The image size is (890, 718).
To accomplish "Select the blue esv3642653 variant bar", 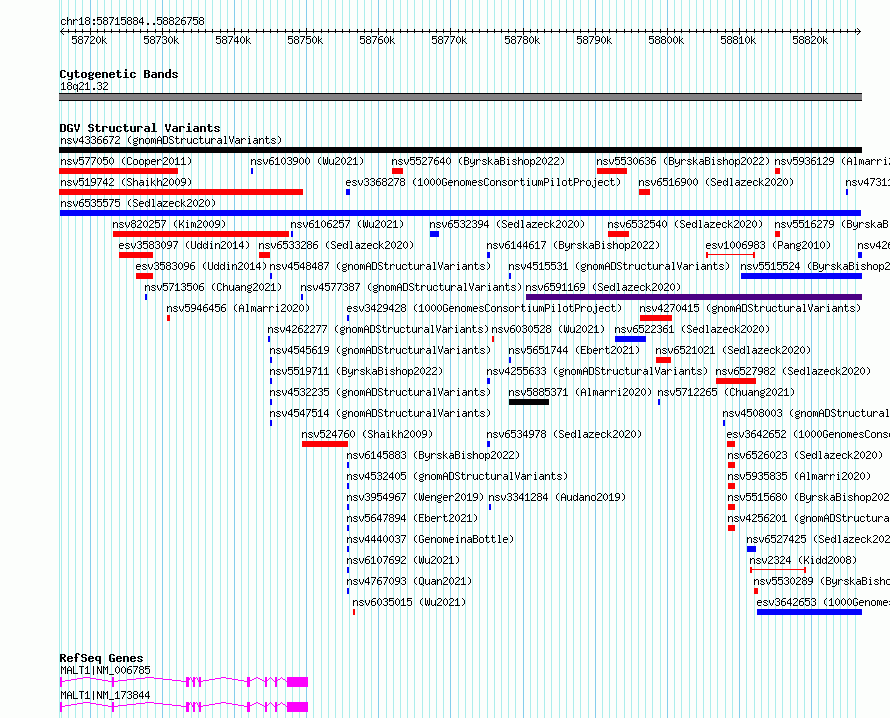I will (x=809, y=612).
